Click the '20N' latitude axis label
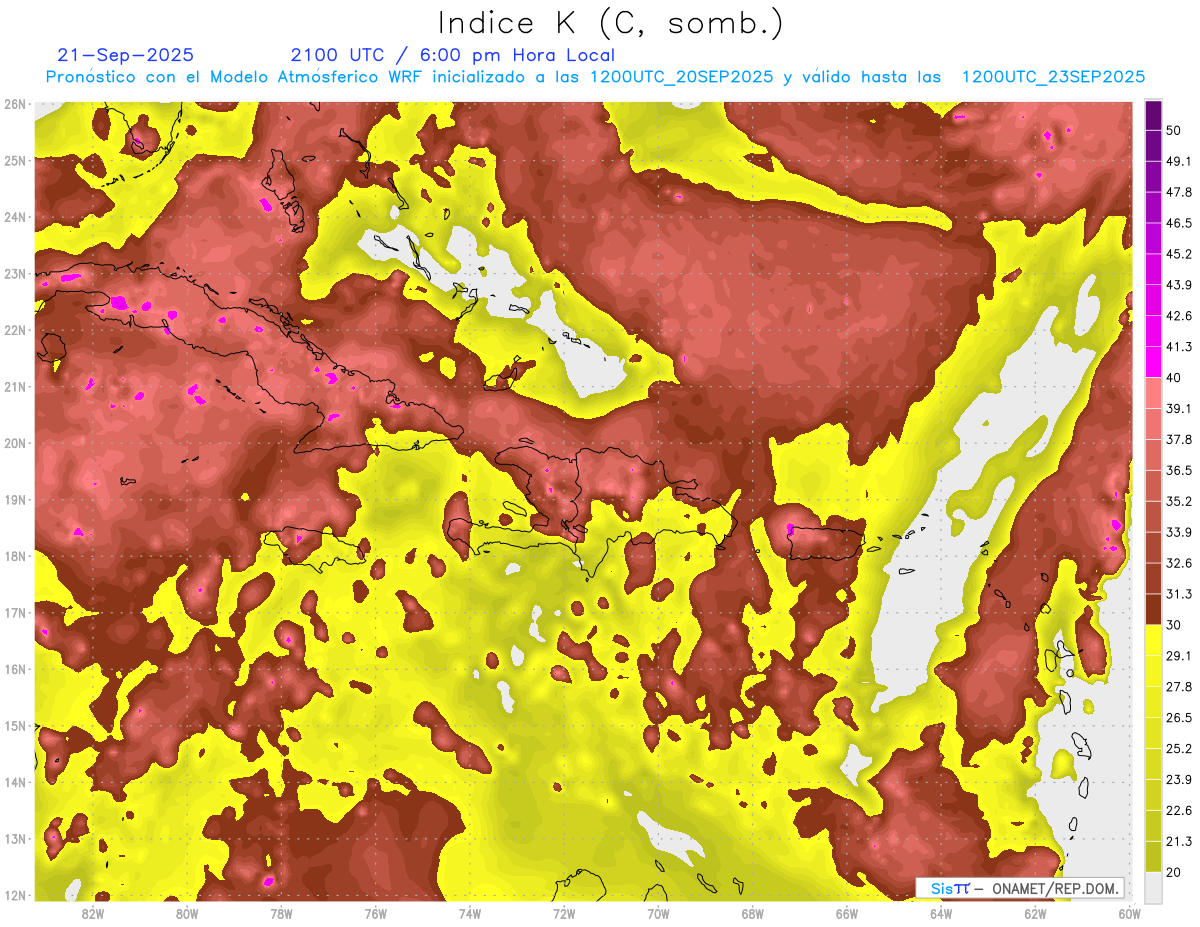 (x=14, y=443)
